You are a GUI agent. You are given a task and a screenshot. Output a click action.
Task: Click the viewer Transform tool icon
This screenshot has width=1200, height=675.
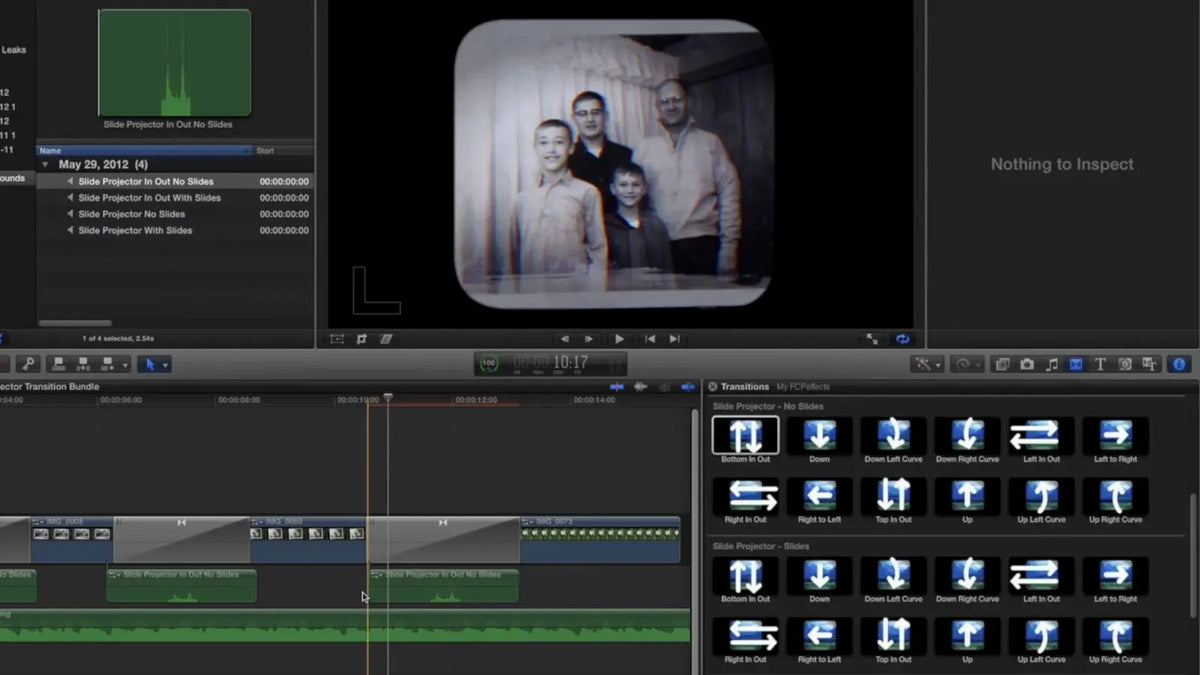click(337, 339)
